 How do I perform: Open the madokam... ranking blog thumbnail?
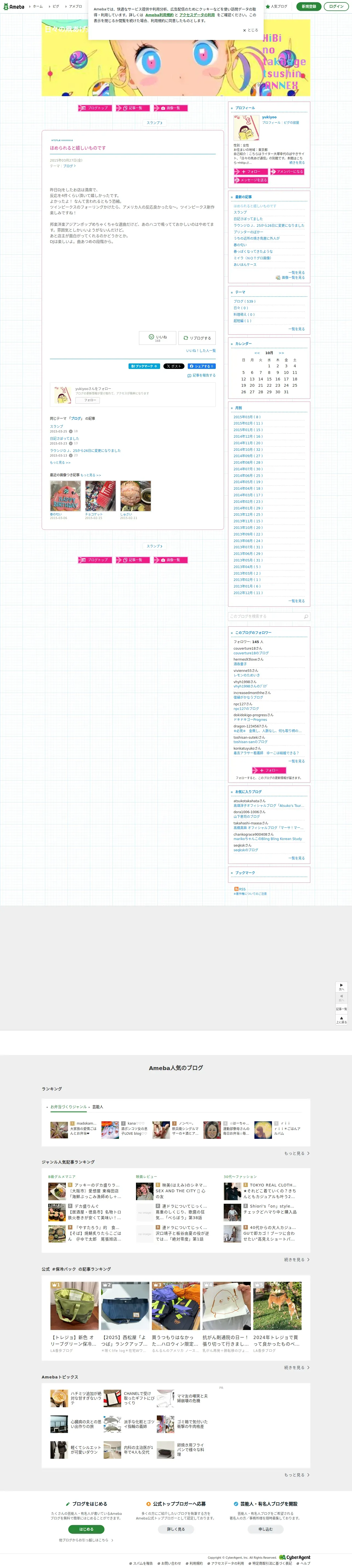59,1130
